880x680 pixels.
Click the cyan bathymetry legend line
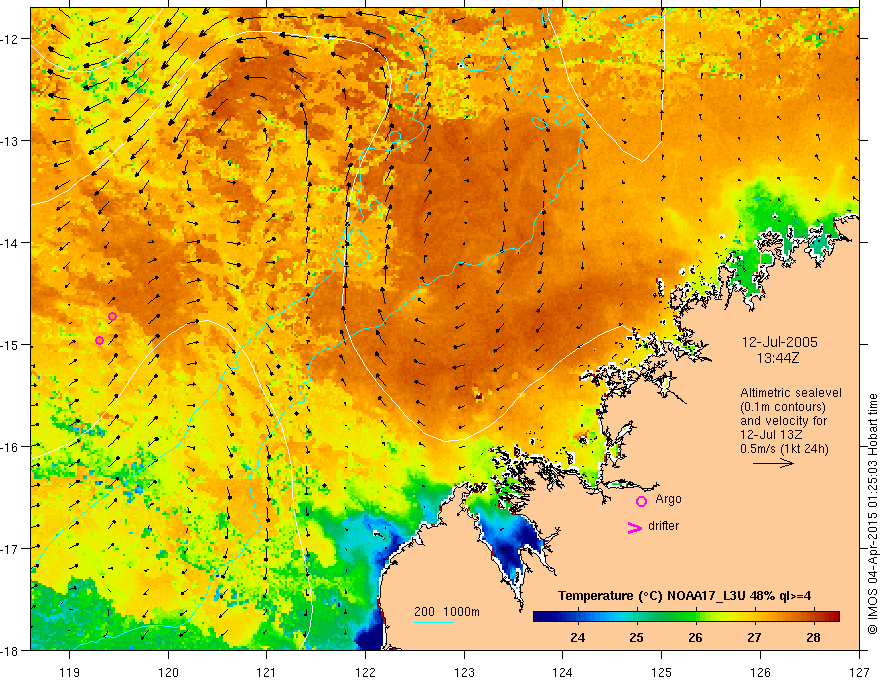(434, 622)
